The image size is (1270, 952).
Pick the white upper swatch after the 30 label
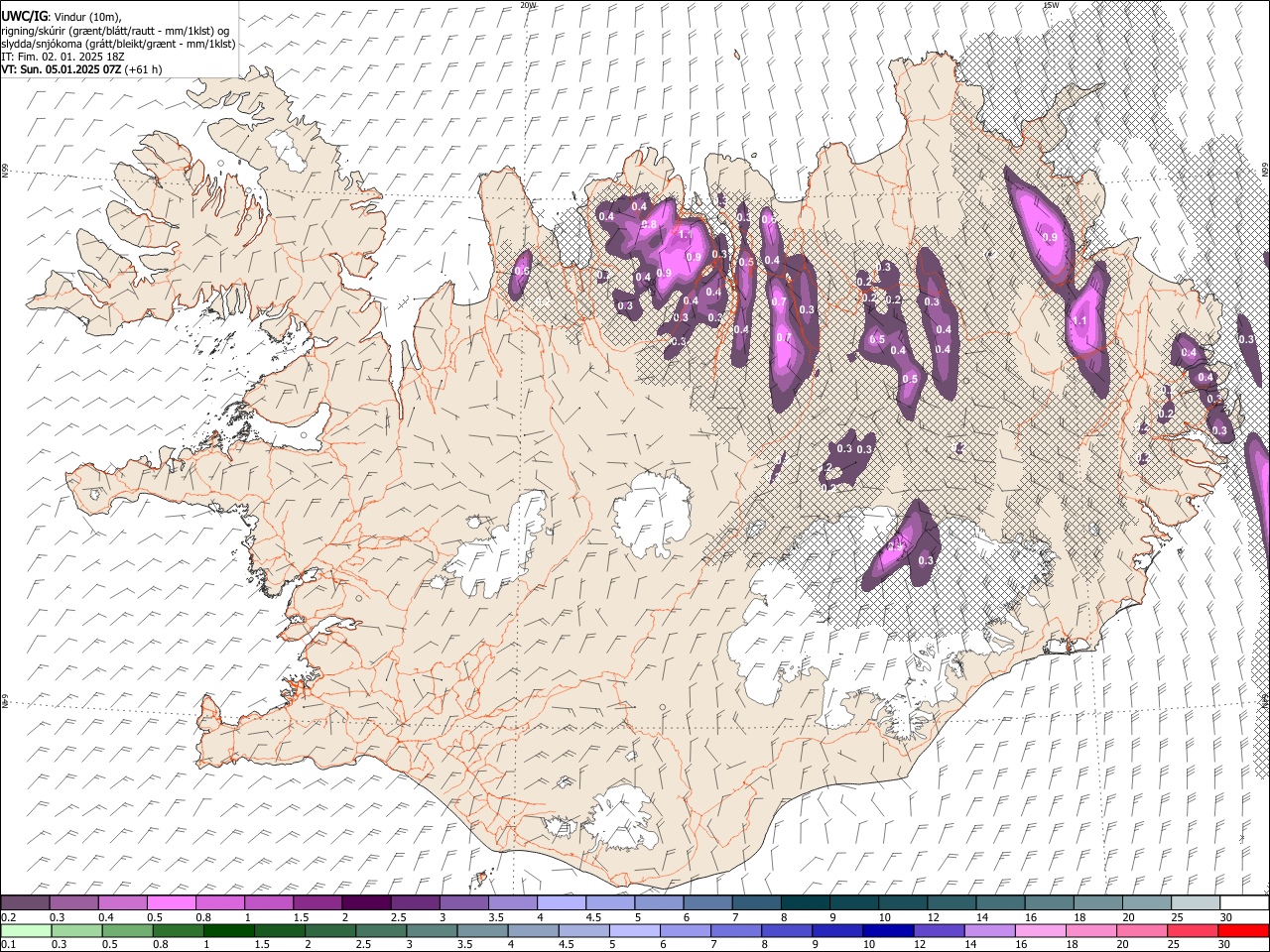click(1244, 902)
